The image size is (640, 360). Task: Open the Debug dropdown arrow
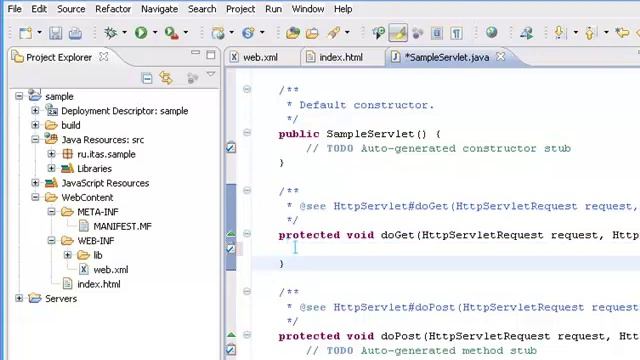[x=124, y=32]
